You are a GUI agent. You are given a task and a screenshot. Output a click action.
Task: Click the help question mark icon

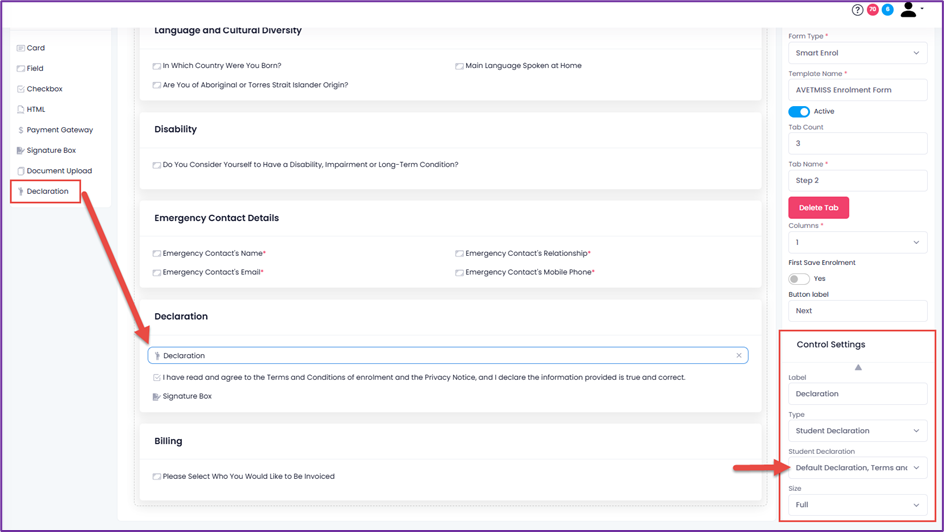tap(857, 10)
